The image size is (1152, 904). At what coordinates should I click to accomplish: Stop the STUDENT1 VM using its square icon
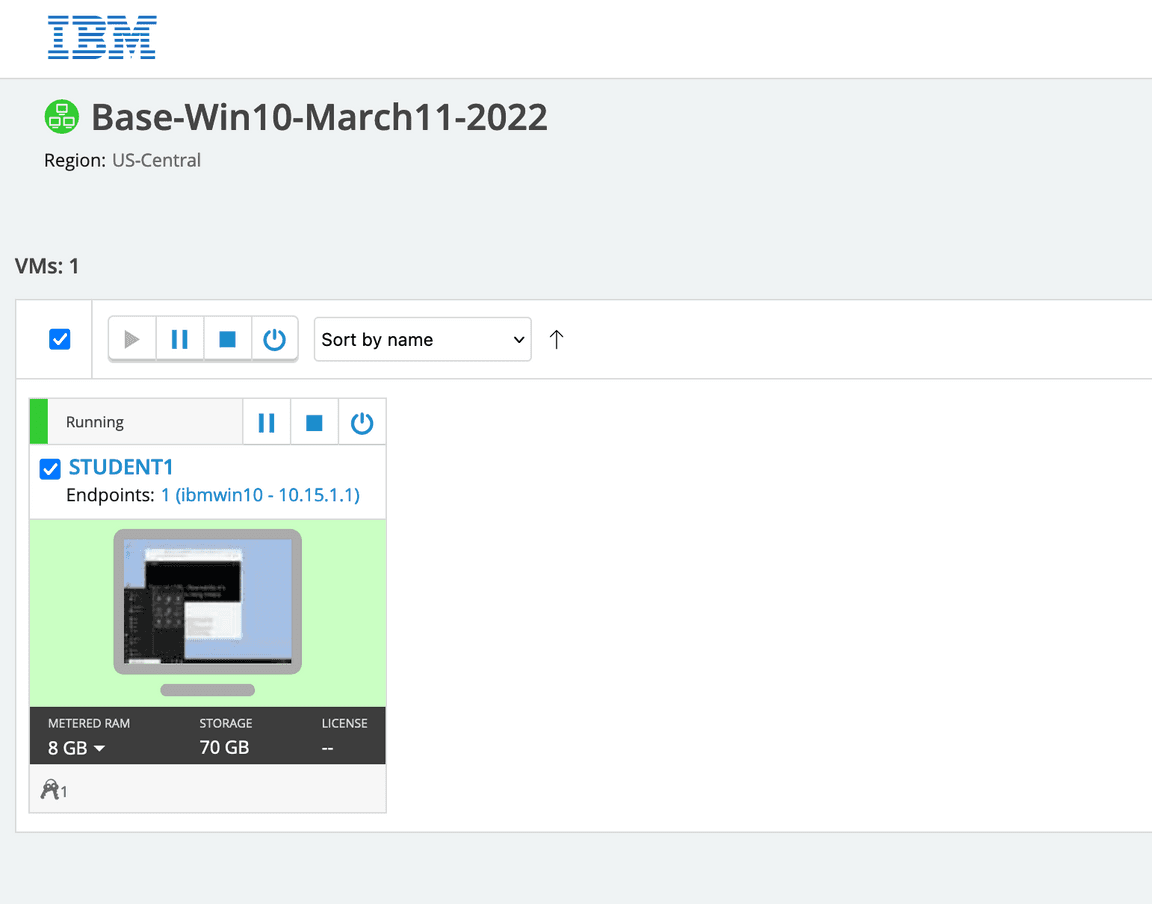pyautogui.click(x=314, y=423)
